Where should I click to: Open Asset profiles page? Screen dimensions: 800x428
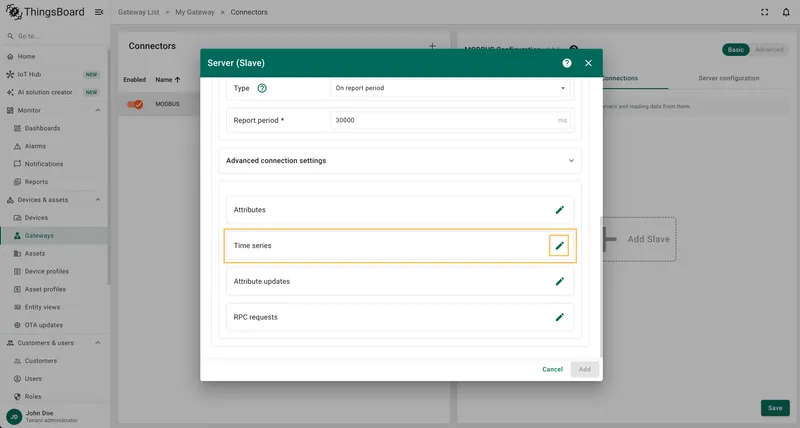pyautogui.click(x=54, y=289)
